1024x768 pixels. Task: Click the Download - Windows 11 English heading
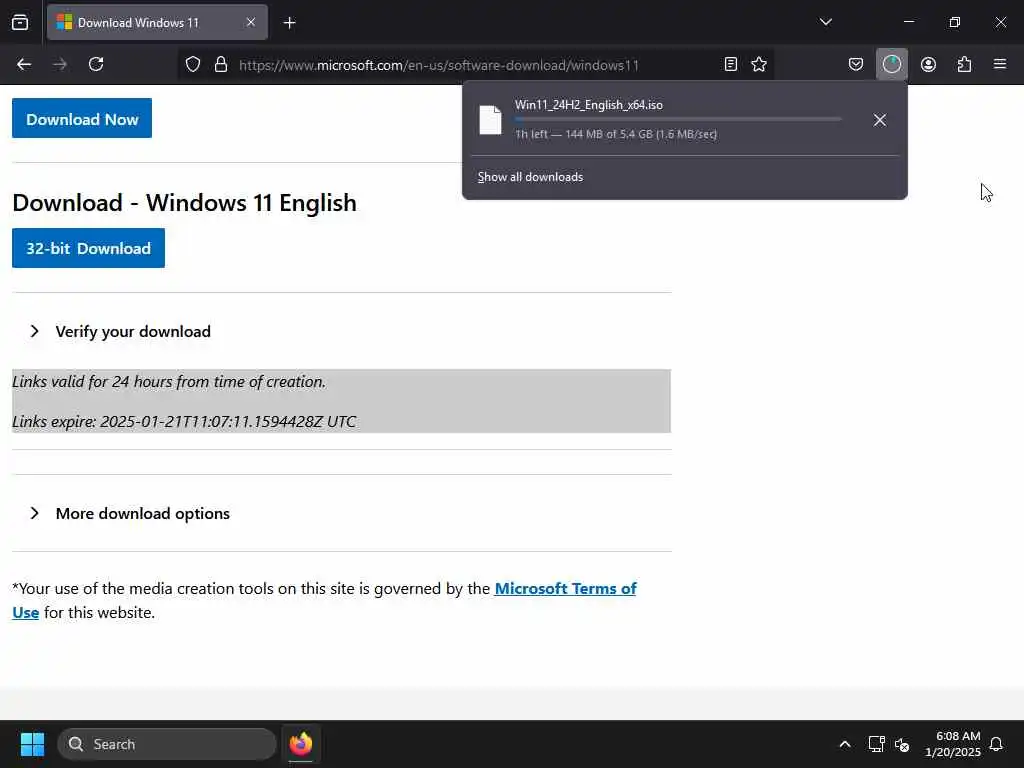[184, 203]
